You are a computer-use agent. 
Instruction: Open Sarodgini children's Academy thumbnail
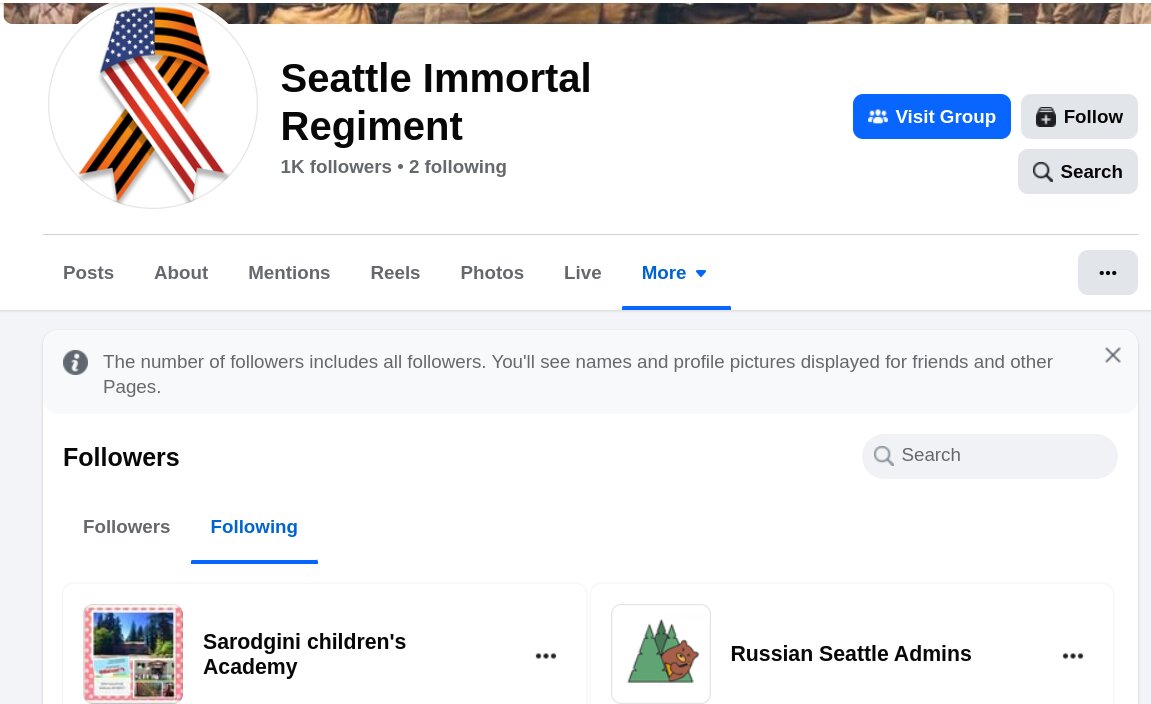(133, 653)
